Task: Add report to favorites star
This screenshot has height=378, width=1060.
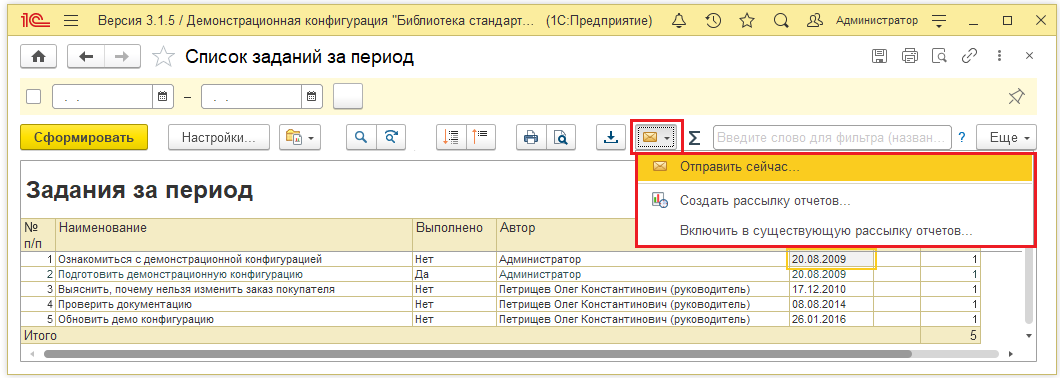Action: click(163, 57)
